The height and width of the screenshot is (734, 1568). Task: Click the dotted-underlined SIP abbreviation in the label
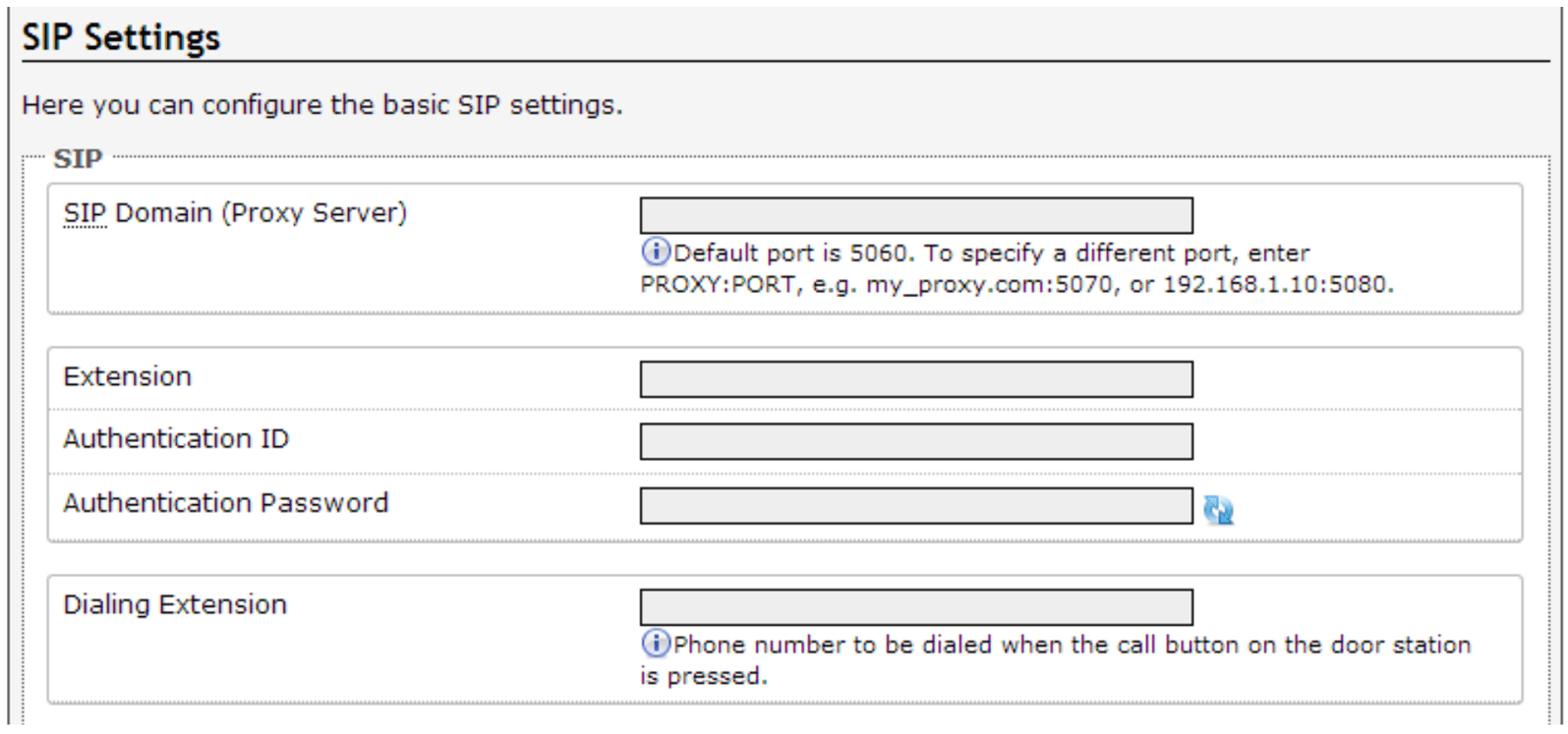tap(85, 213)
